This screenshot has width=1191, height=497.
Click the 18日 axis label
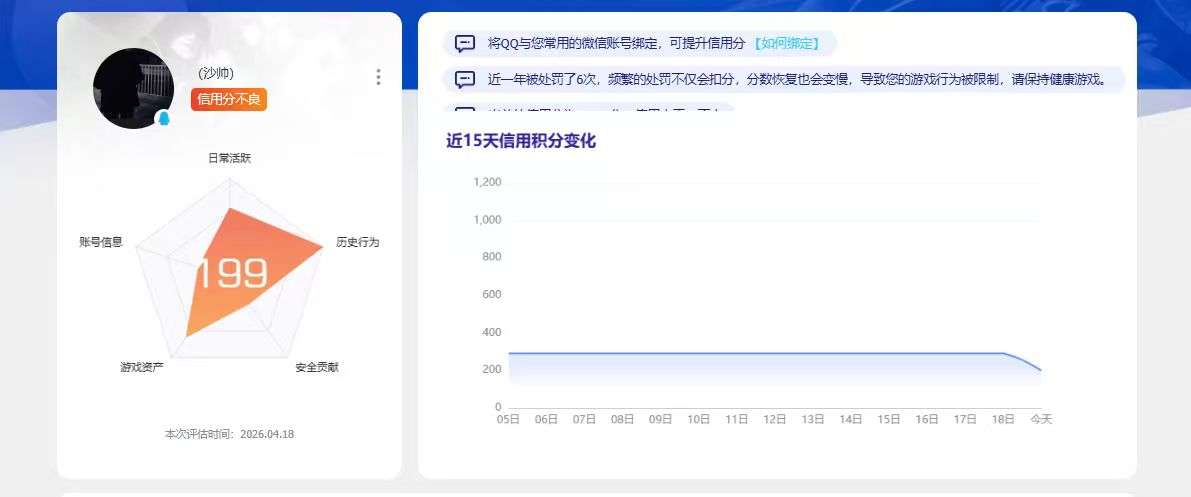click(x=1003, y=419)
